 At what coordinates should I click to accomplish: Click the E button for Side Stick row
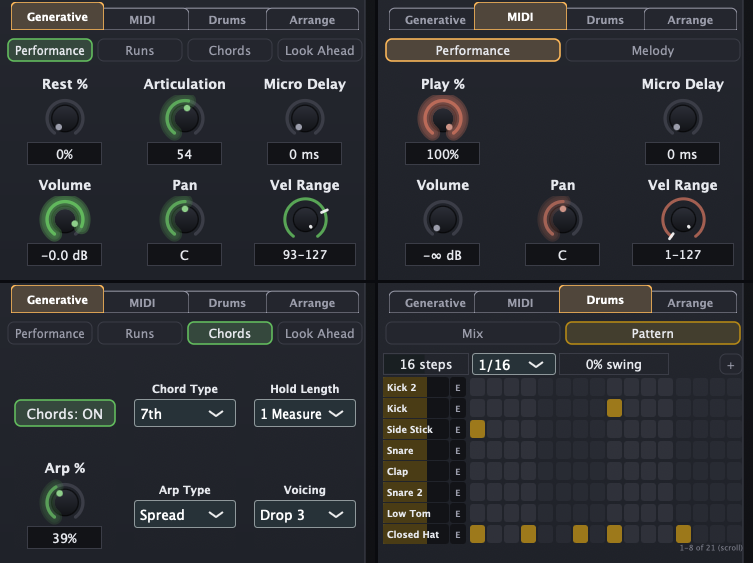(458, 429)
